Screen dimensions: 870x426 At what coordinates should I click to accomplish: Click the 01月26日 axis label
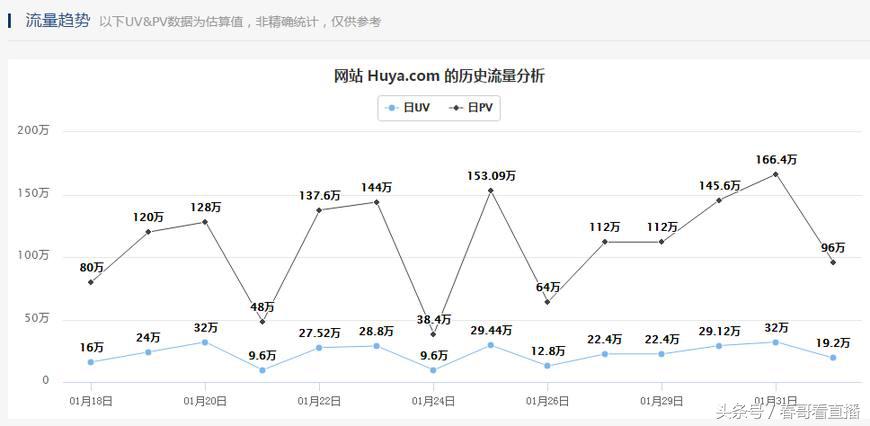(548, 400)
